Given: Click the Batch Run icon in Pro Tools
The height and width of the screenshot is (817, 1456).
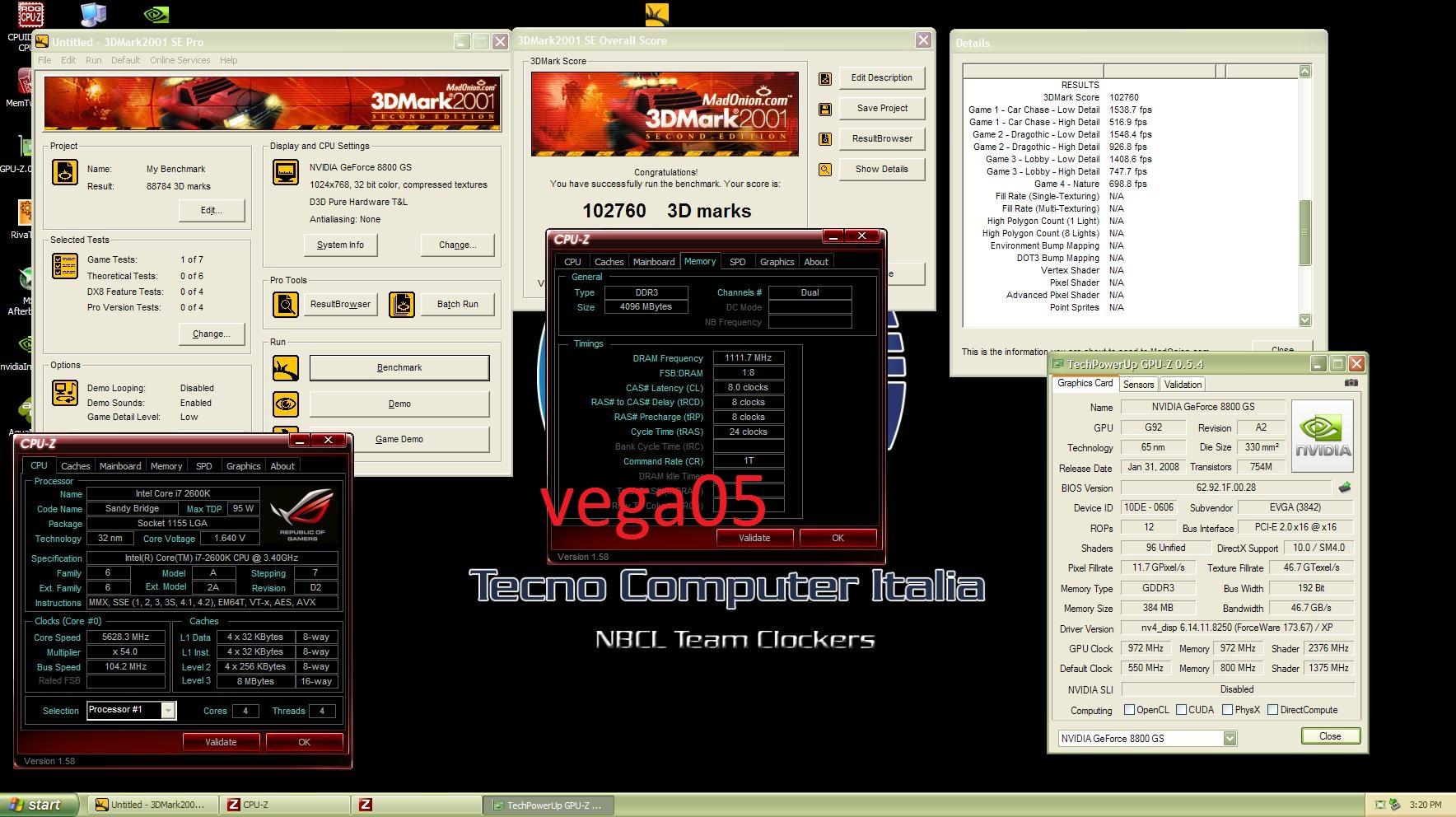Looking at the screenshot, I should (402, 305).
